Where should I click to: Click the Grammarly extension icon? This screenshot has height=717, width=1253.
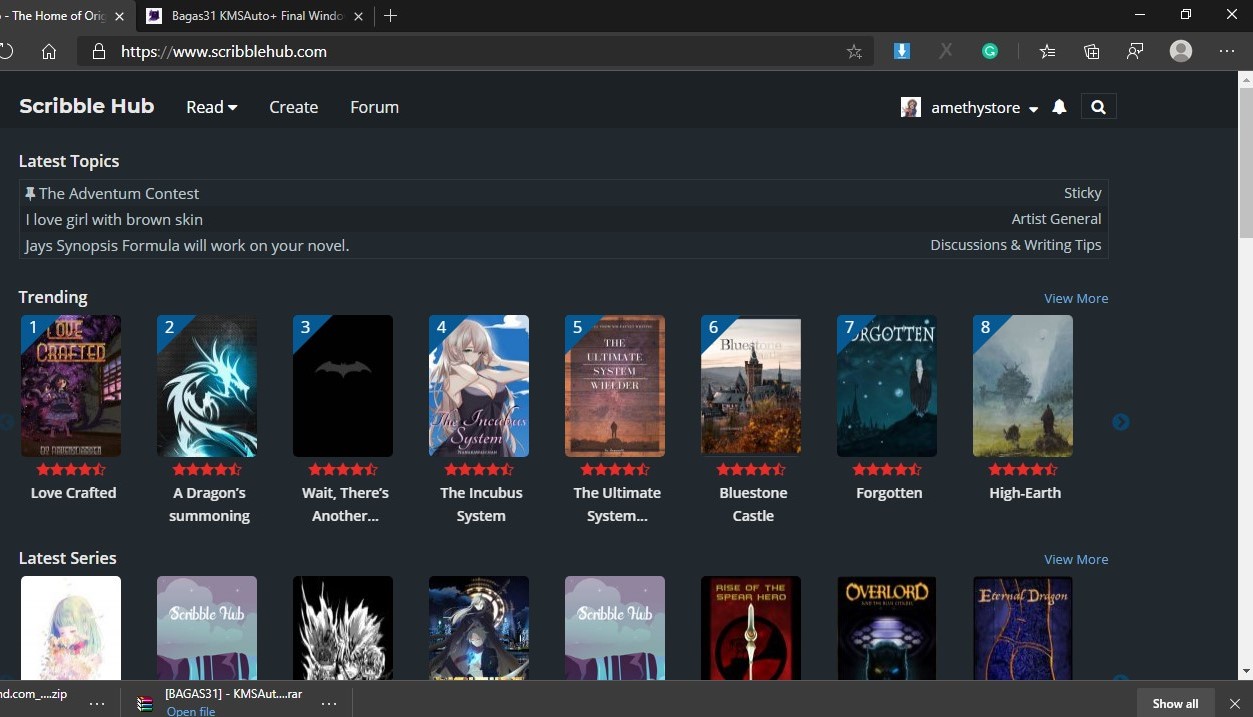coord(989,52)
